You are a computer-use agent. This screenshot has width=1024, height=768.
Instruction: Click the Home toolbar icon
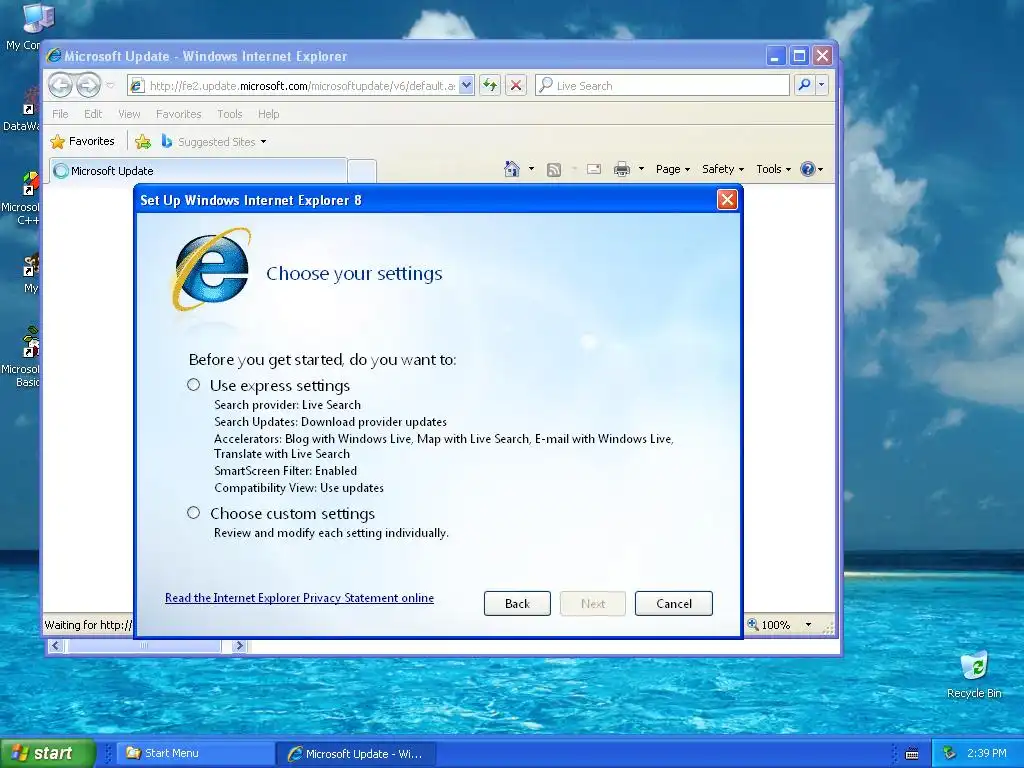coord(511,169)
